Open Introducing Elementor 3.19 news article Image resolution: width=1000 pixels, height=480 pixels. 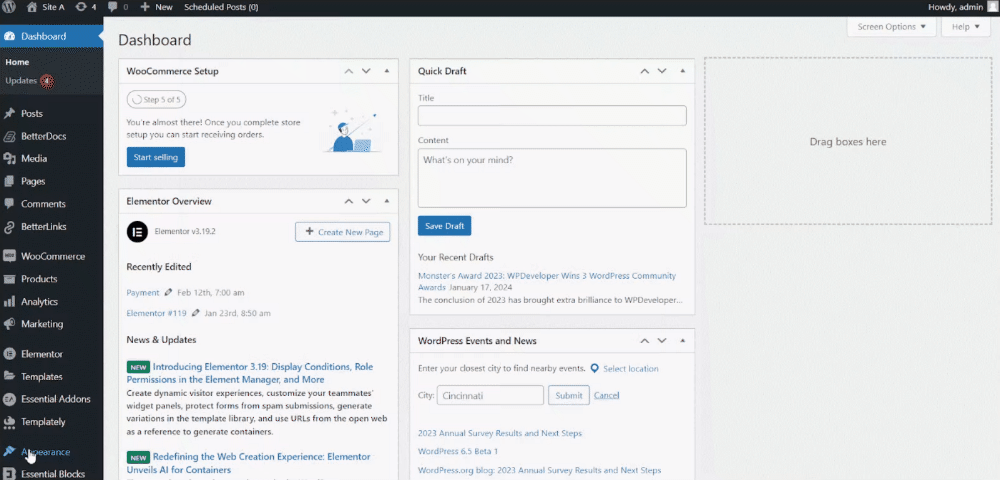coord(250,373)
